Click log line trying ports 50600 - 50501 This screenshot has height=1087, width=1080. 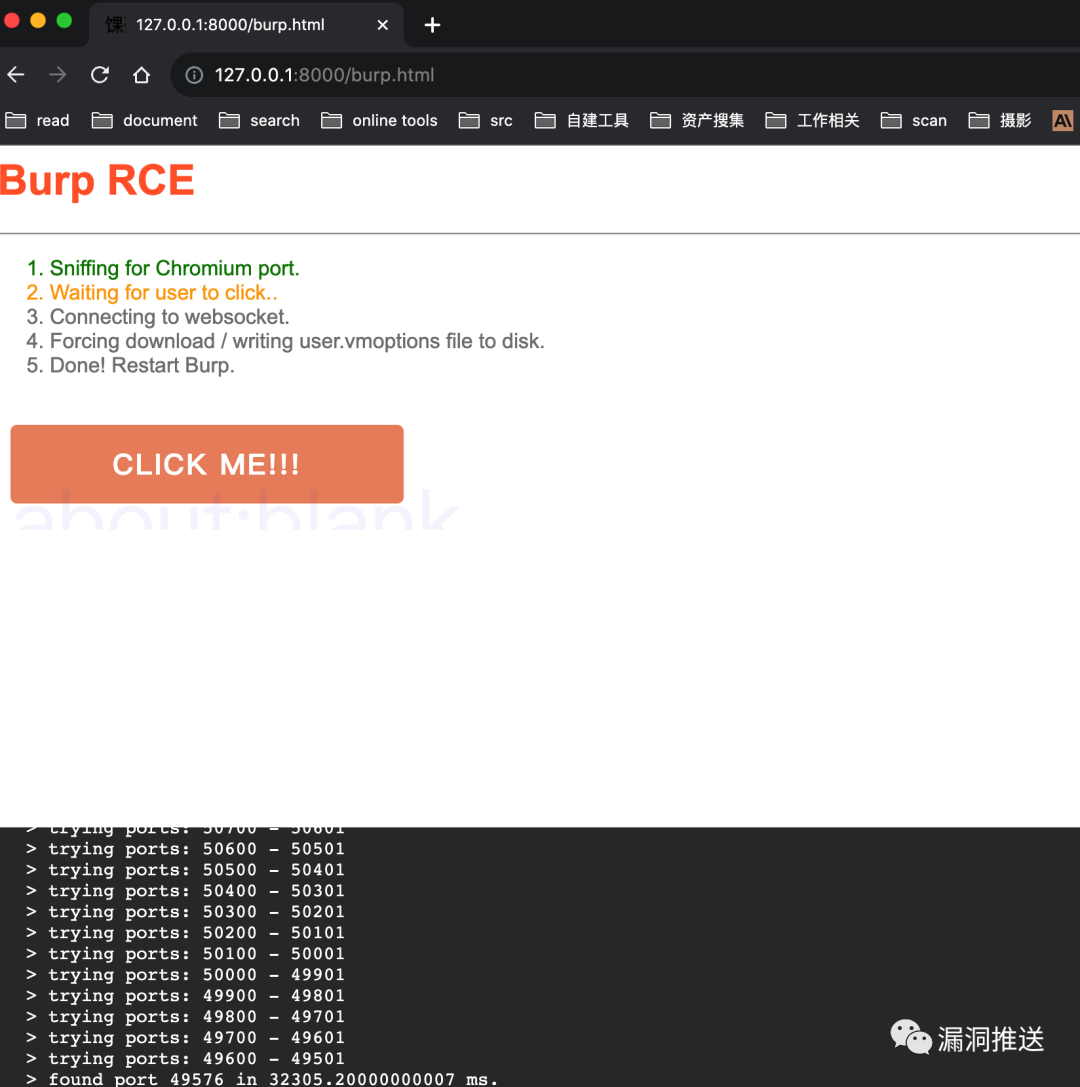click(x=185, y=849)
